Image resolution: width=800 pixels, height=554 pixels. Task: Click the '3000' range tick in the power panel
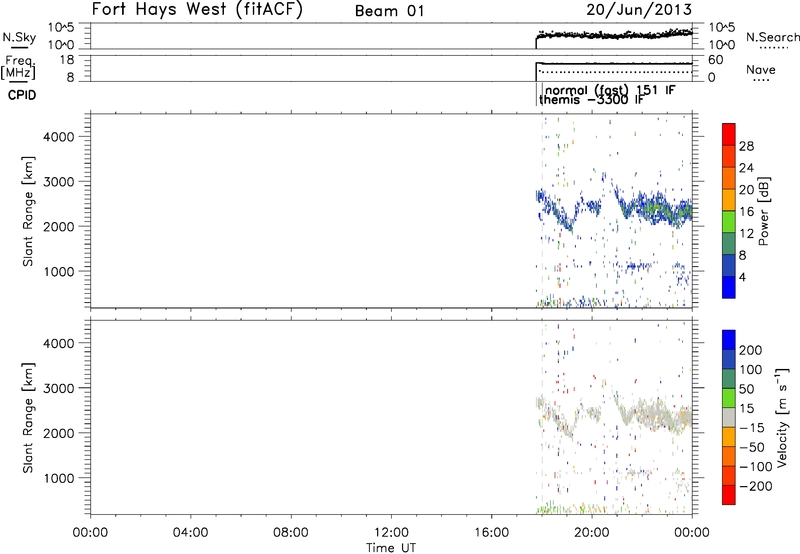[x=58, y=182]
